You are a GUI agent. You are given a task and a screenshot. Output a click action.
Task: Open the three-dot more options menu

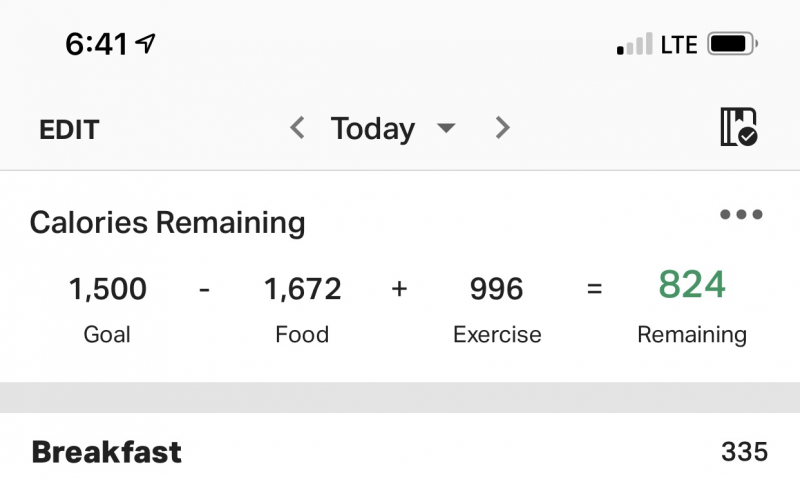pos(741,214)
